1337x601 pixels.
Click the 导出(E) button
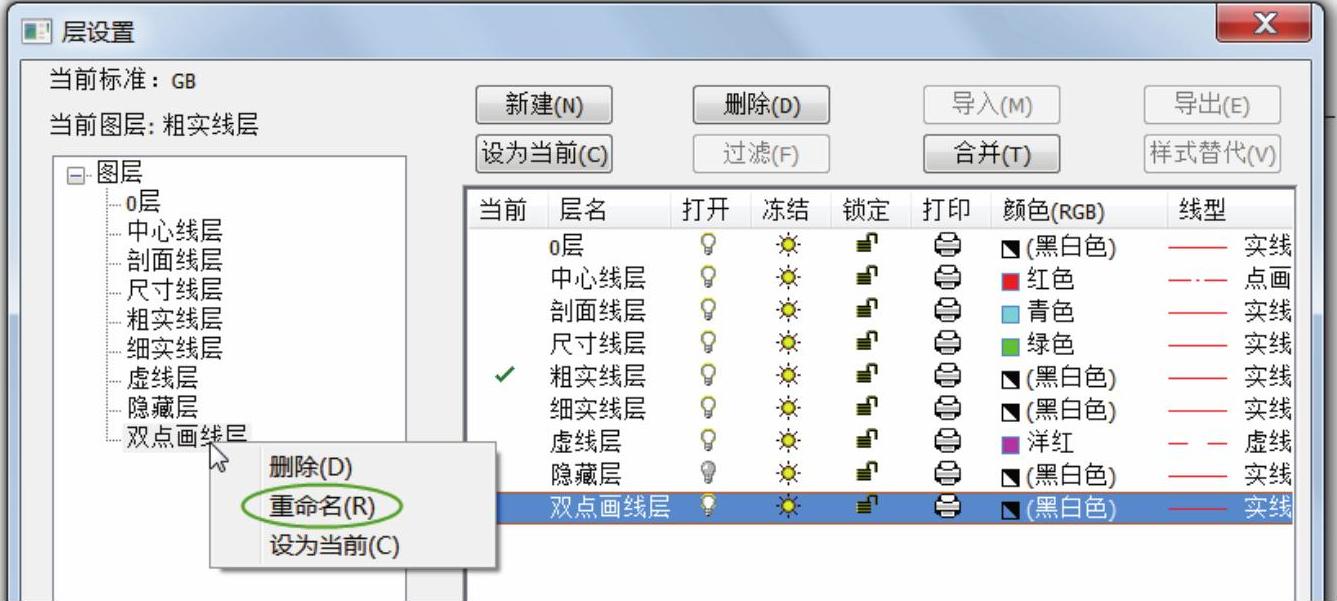coord(1211,105)
